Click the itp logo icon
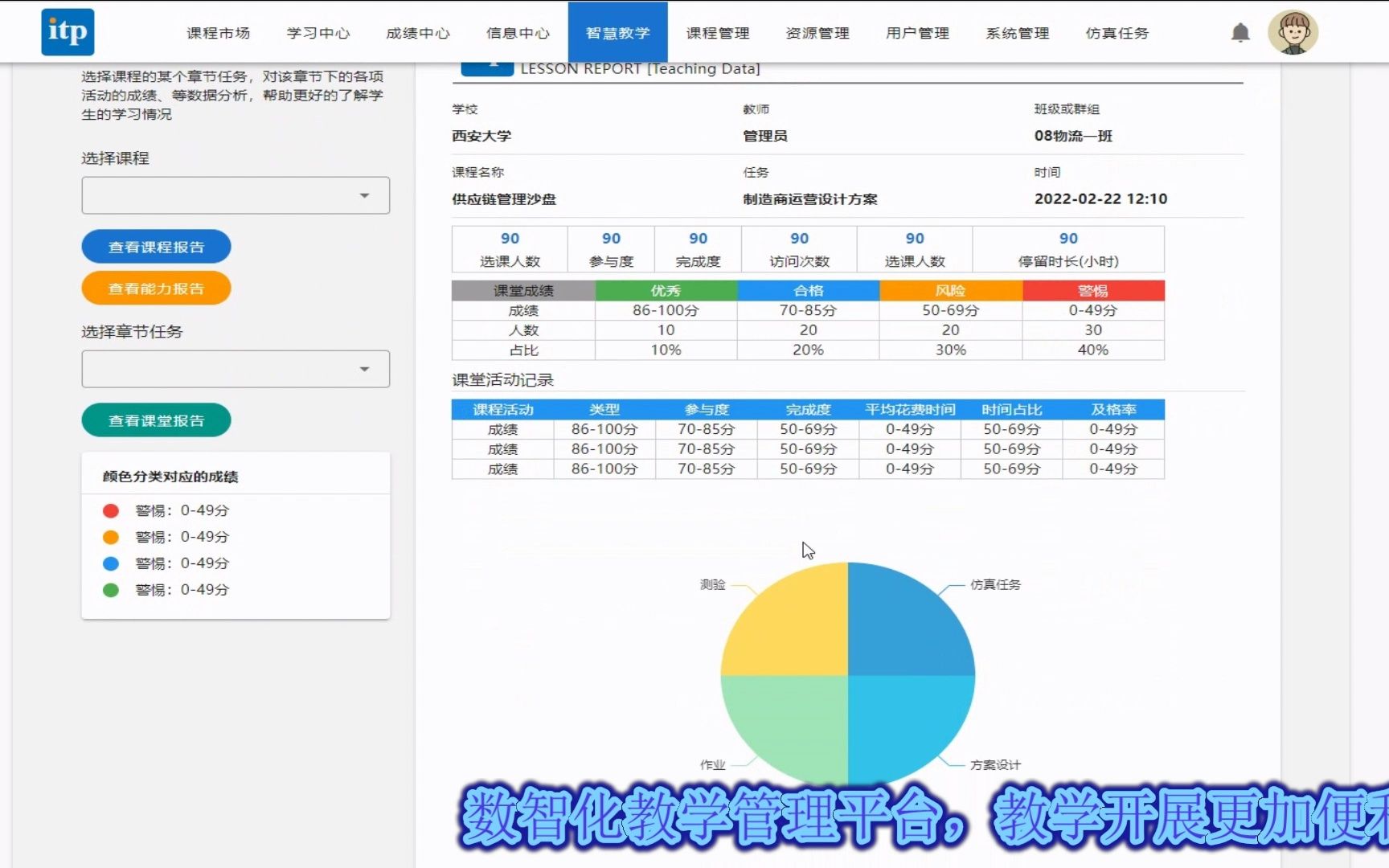The width and height of the screenshot is (1389, 868). click(68, 32)
